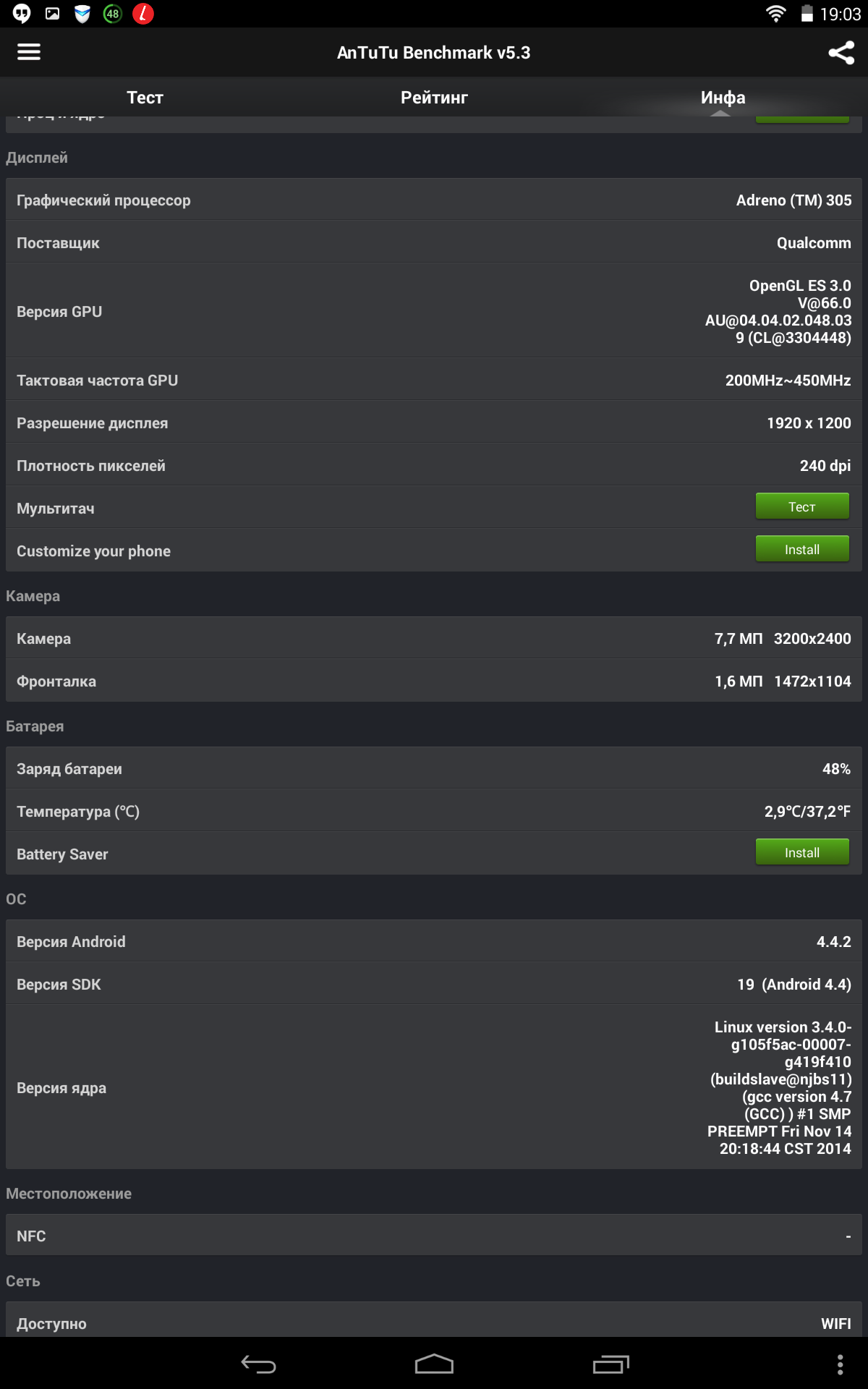Tap the Заряд батареи row
Screen dimensions: 868x1389
point(434,768)
